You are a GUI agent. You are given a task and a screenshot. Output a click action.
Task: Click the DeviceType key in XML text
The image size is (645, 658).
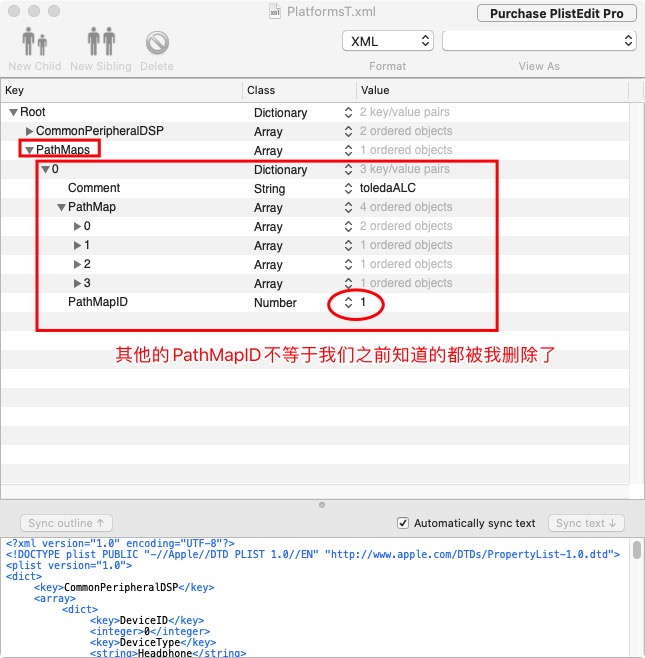tap(150, 642)
